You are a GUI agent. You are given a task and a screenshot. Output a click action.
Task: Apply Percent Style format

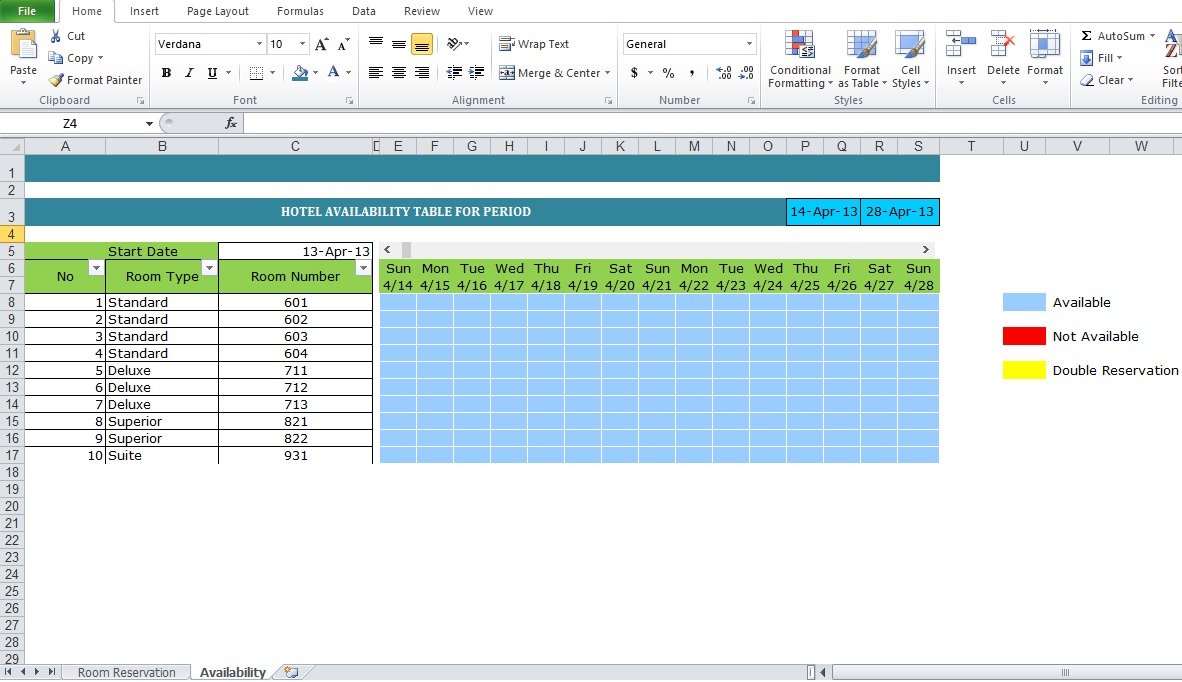(669, 73)
